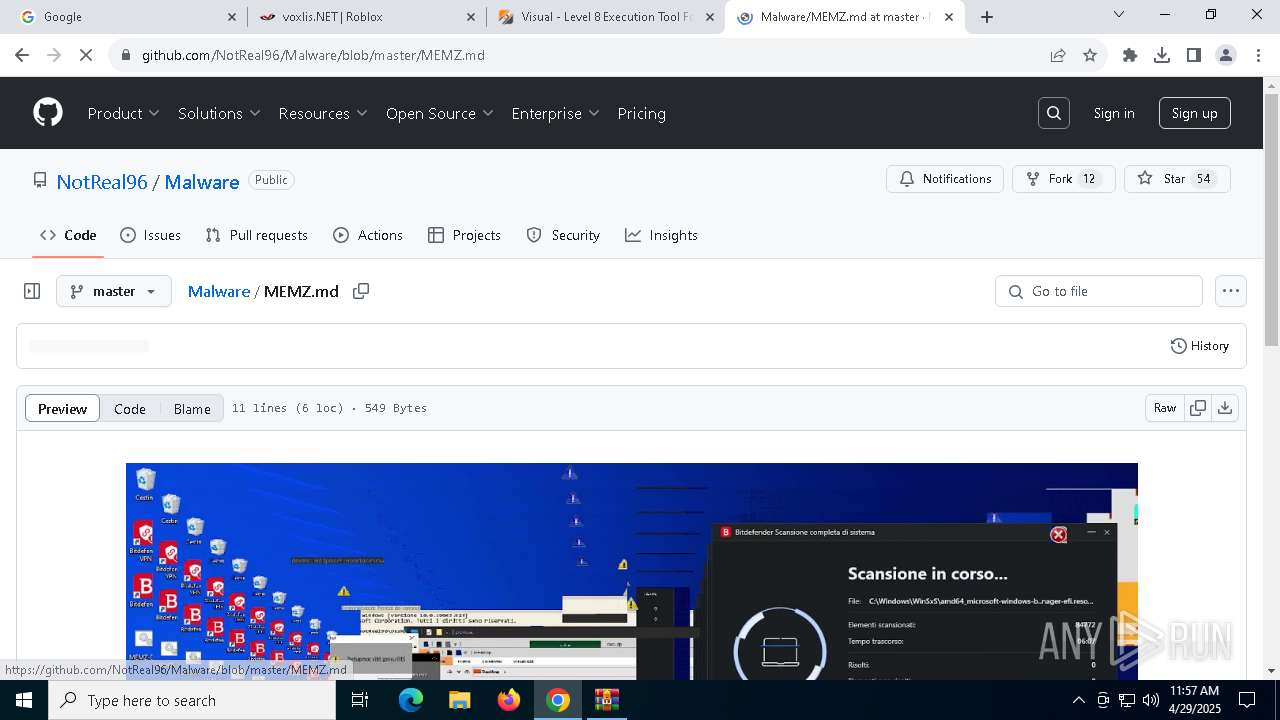The image size is (1280, 720).
Task: Open Task View on taskbar
Action: 360,700
